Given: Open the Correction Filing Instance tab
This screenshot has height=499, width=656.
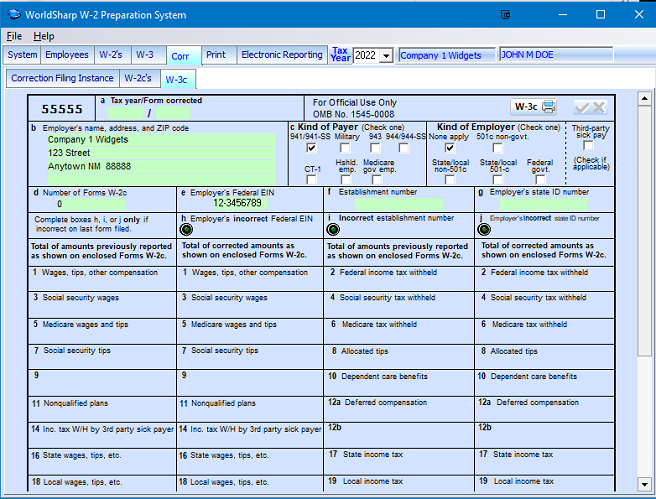Looking at the screenshot, I should pyautogui.click(x=62, y=78).
